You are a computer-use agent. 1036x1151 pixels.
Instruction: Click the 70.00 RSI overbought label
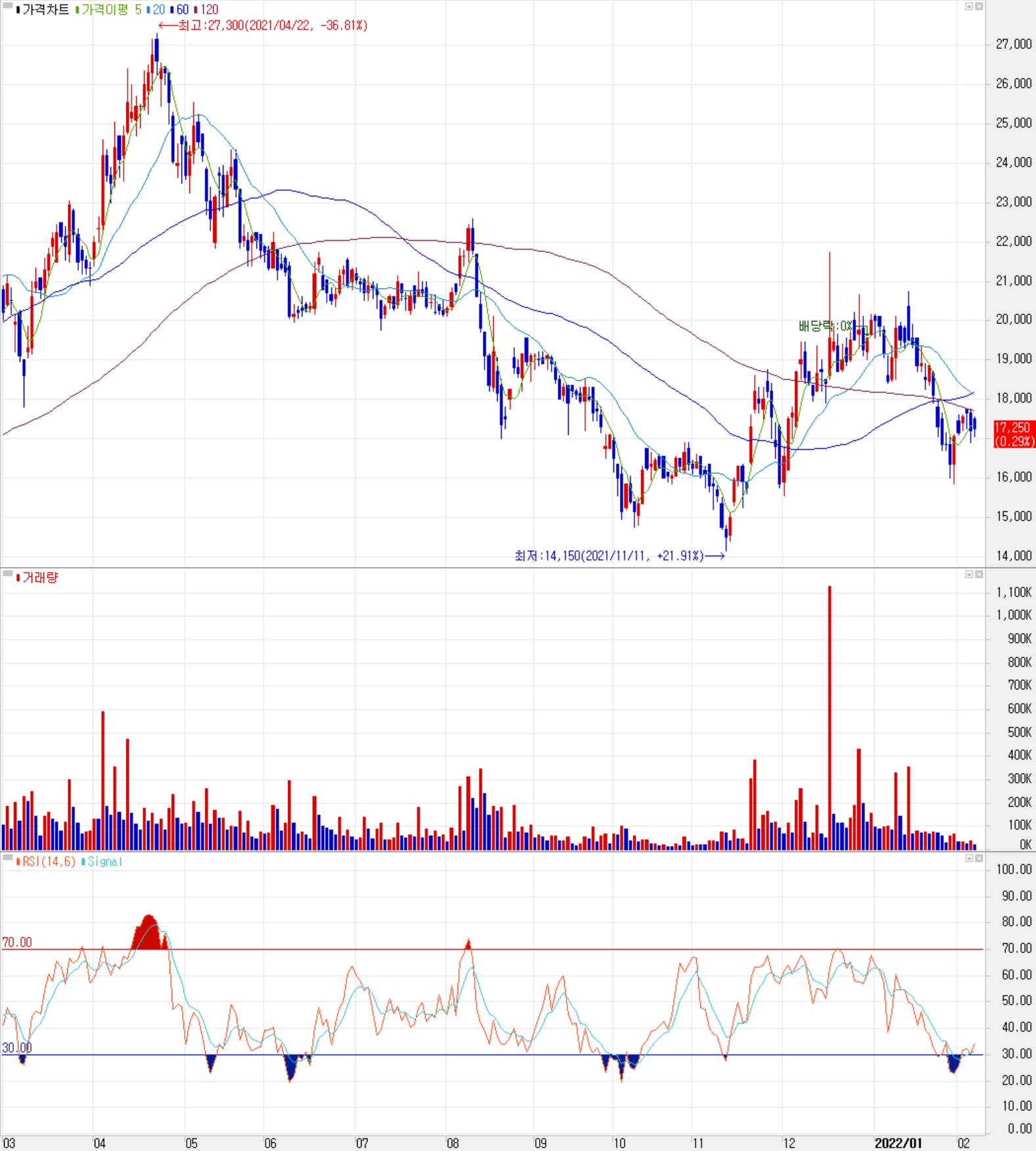16,943
